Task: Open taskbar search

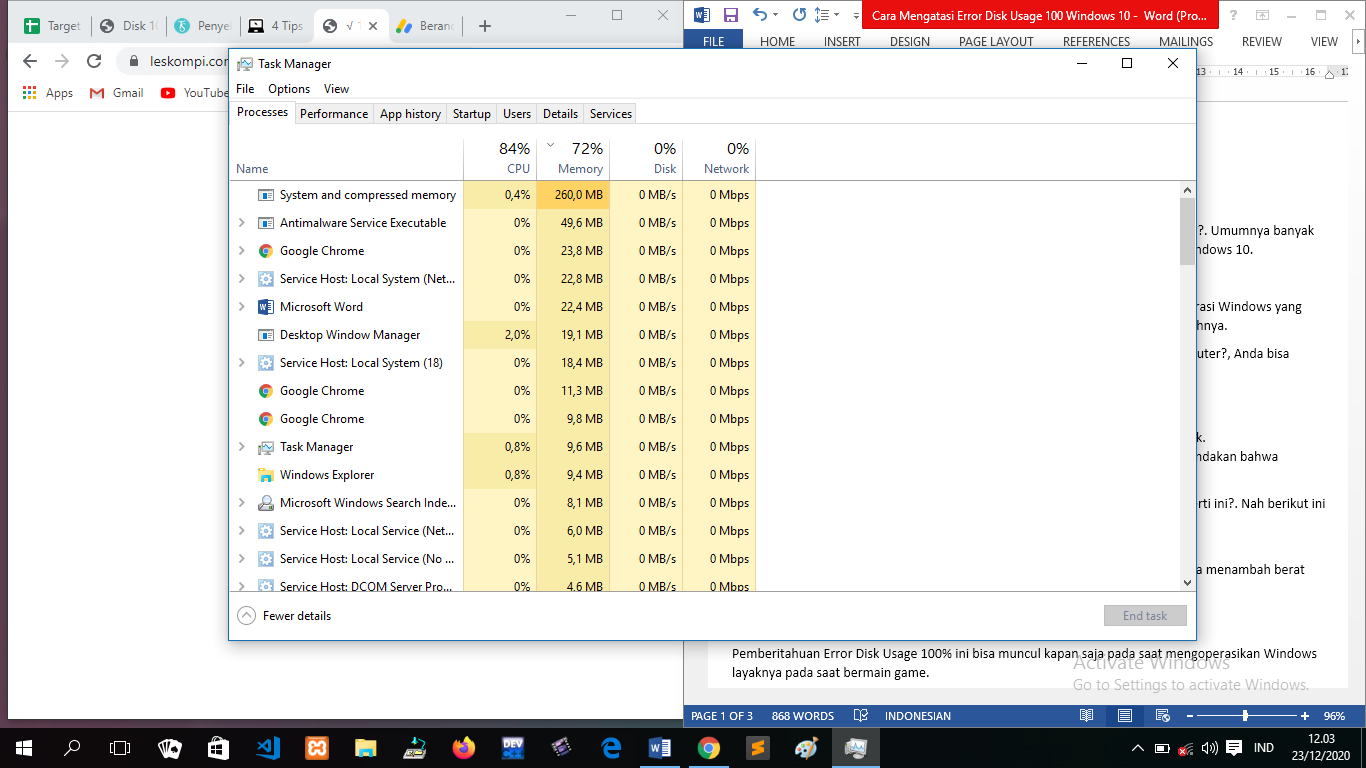Action: pyautogui.click(x=72, y=747)
